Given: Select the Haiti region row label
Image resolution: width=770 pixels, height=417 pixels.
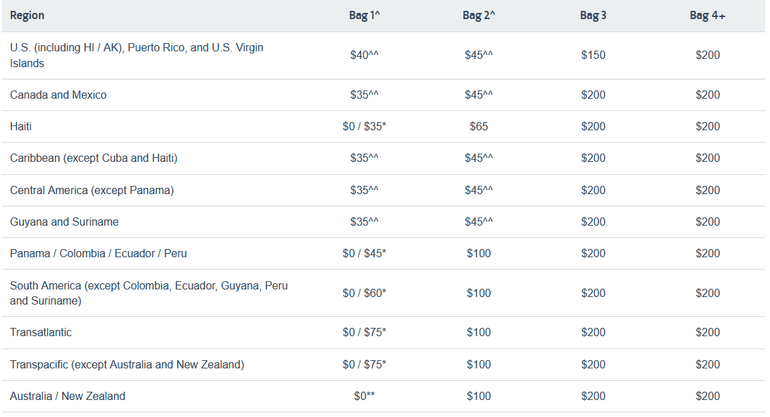Looking at the screenshot, I should coord(21,127).
